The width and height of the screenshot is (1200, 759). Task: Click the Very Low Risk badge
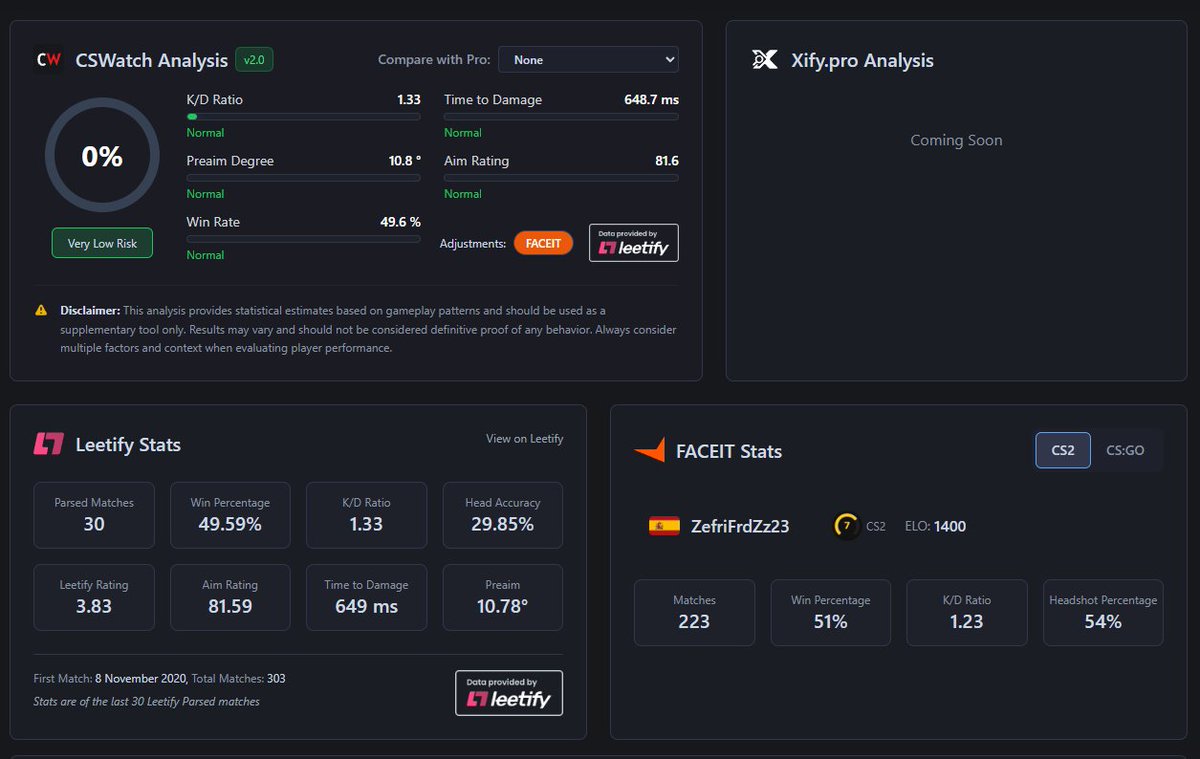click(x=102, y=243)
